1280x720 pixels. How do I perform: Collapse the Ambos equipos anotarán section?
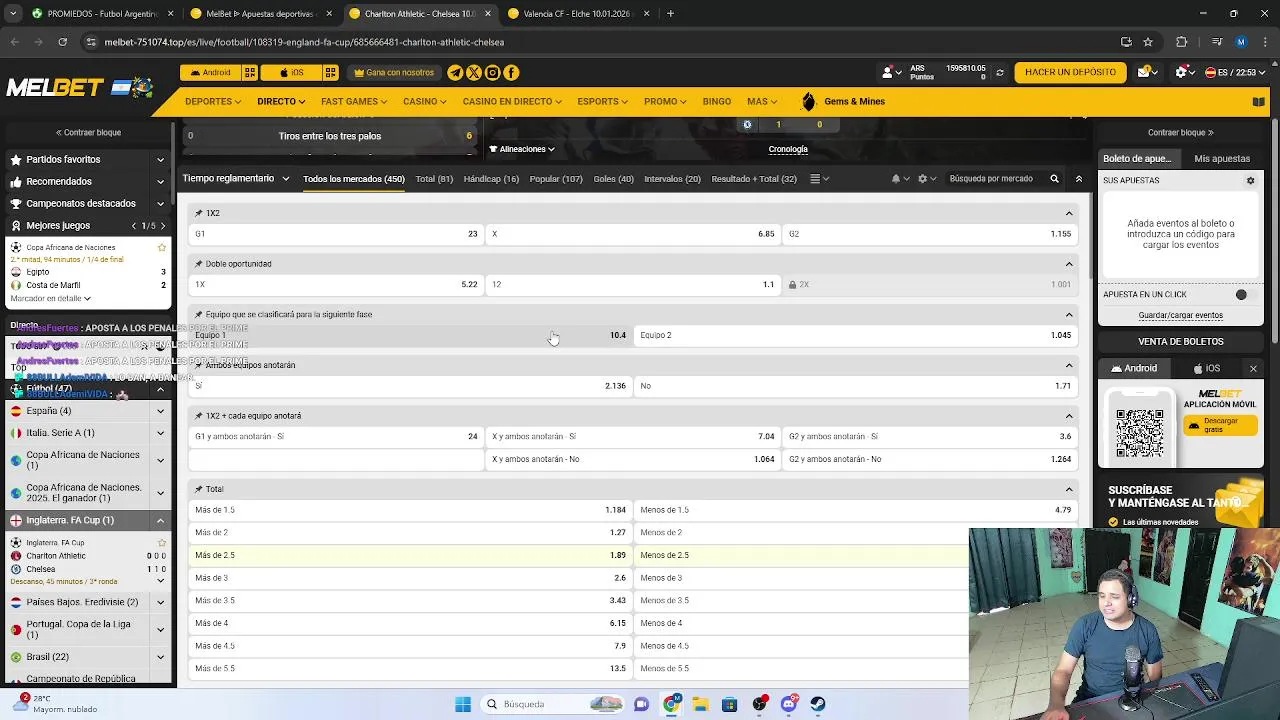point(1069,365)
